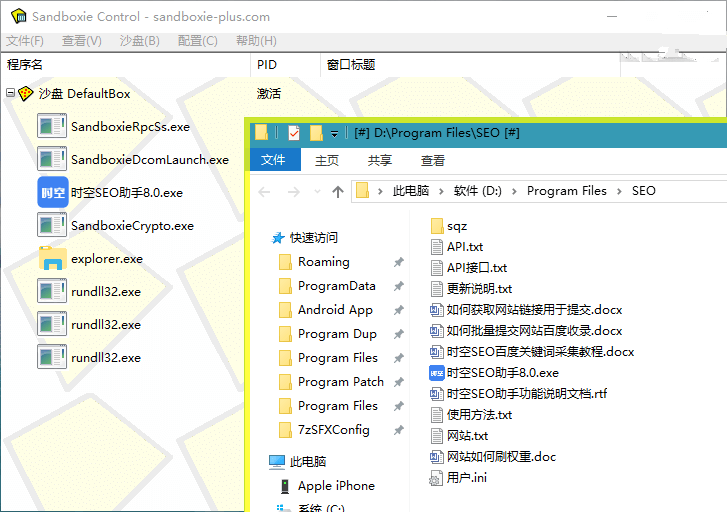Select Android App in quick access
Viewport: 727px width, 512px height.
pyautogui.click(x=335, y=310)
